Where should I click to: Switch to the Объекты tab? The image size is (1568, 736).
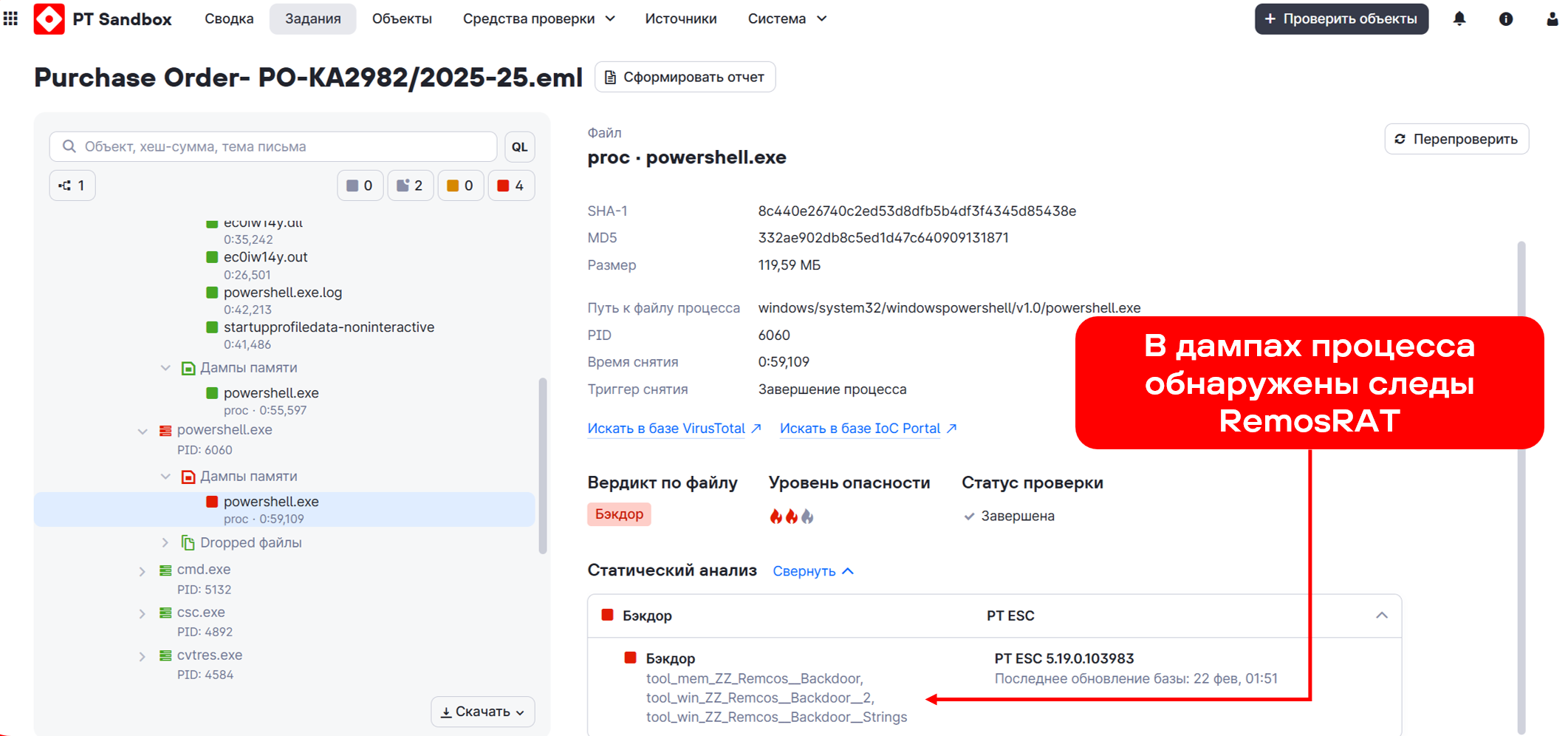pyautogui.click(x=402, y=18)
